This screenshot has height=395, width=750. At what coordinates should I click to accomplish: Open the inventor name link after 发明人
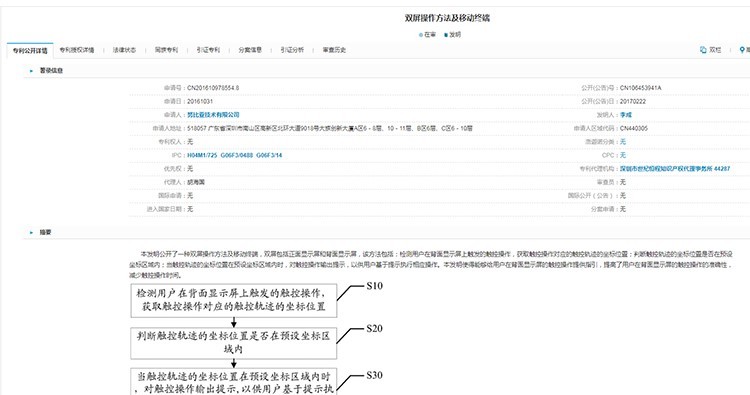[x=626, y=115]
